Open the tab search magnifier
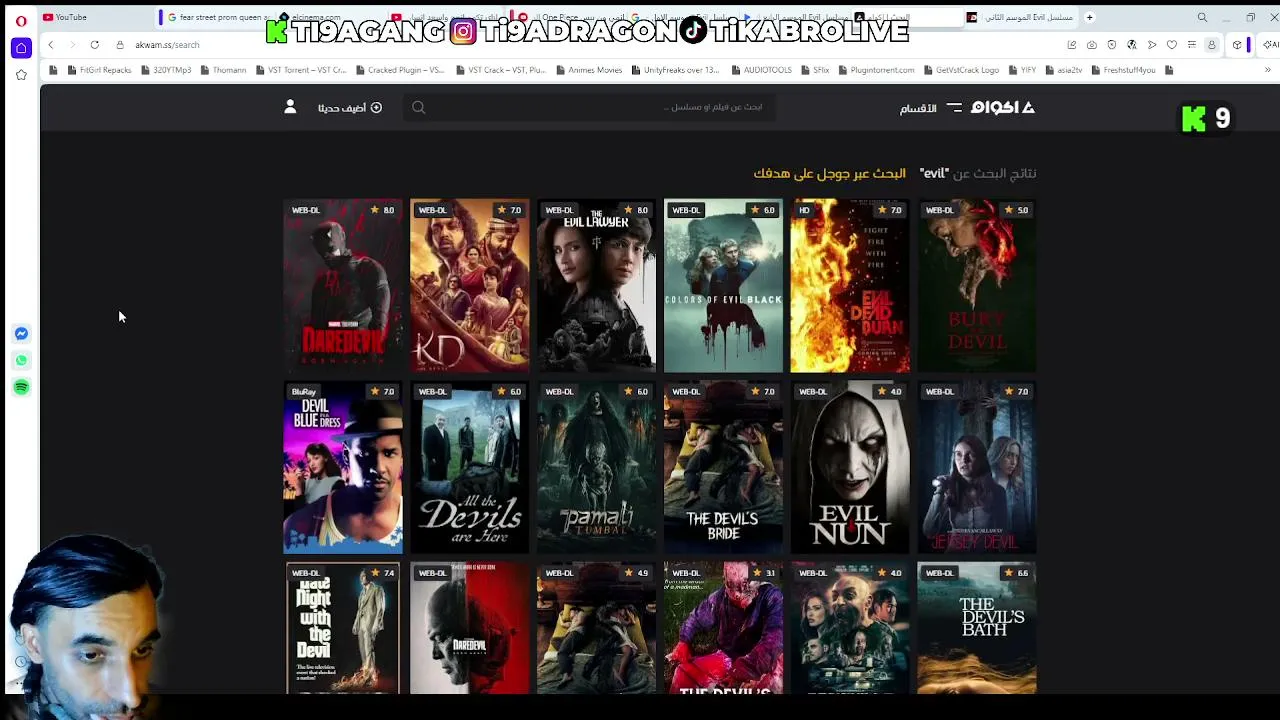 (1202, 17)
